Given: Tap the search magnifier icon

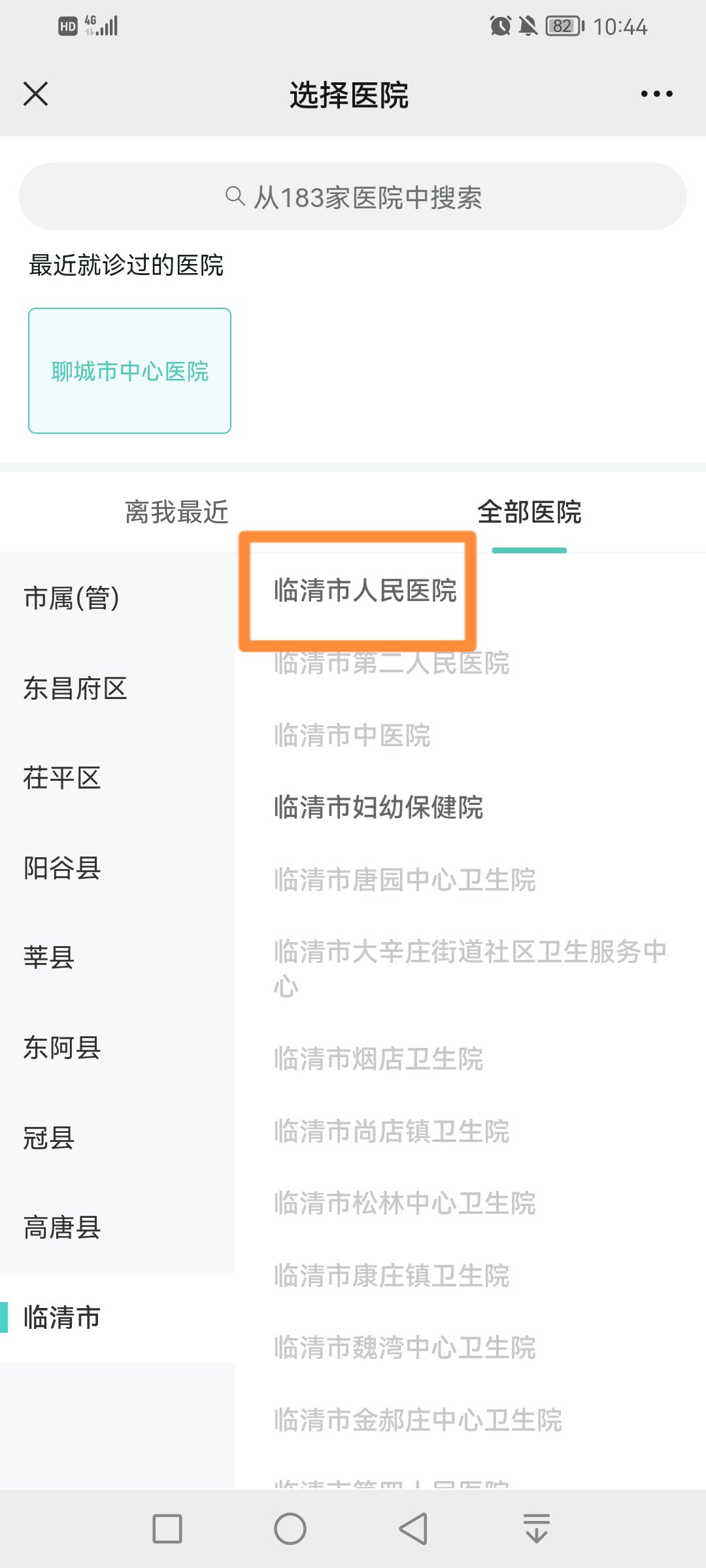Looking at the screenshot, I should click(234, 196).
